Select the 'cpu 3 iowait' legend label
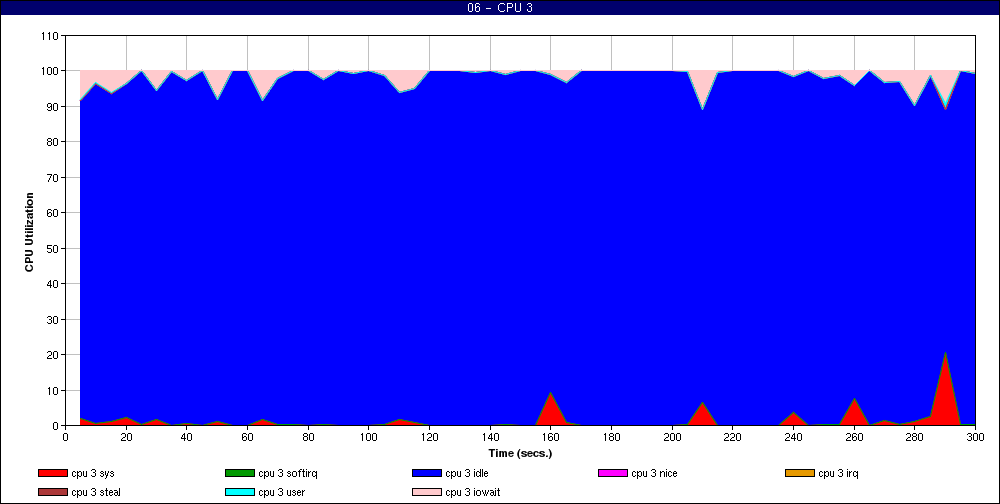 tap(473, 493)
